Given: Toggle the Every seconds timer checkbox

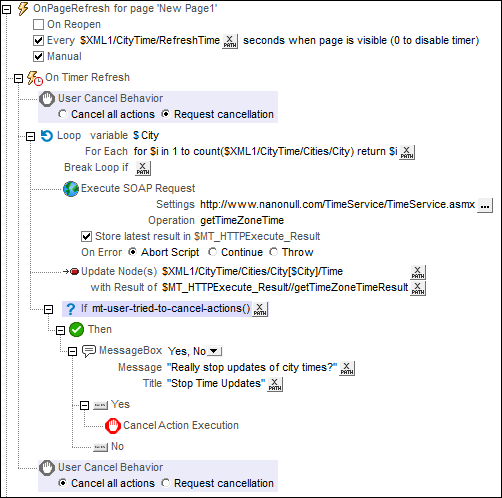Looking at the screenshot, I should (39, 41).
